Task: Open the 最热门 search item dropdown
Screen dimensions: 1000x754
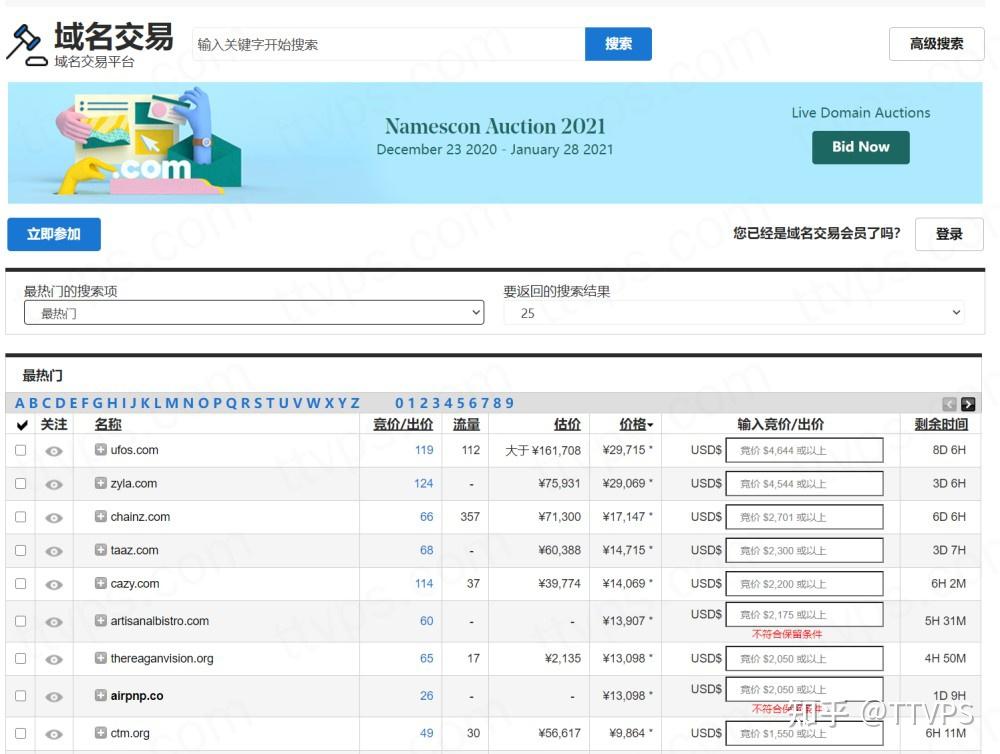Action: coord(254,313)
